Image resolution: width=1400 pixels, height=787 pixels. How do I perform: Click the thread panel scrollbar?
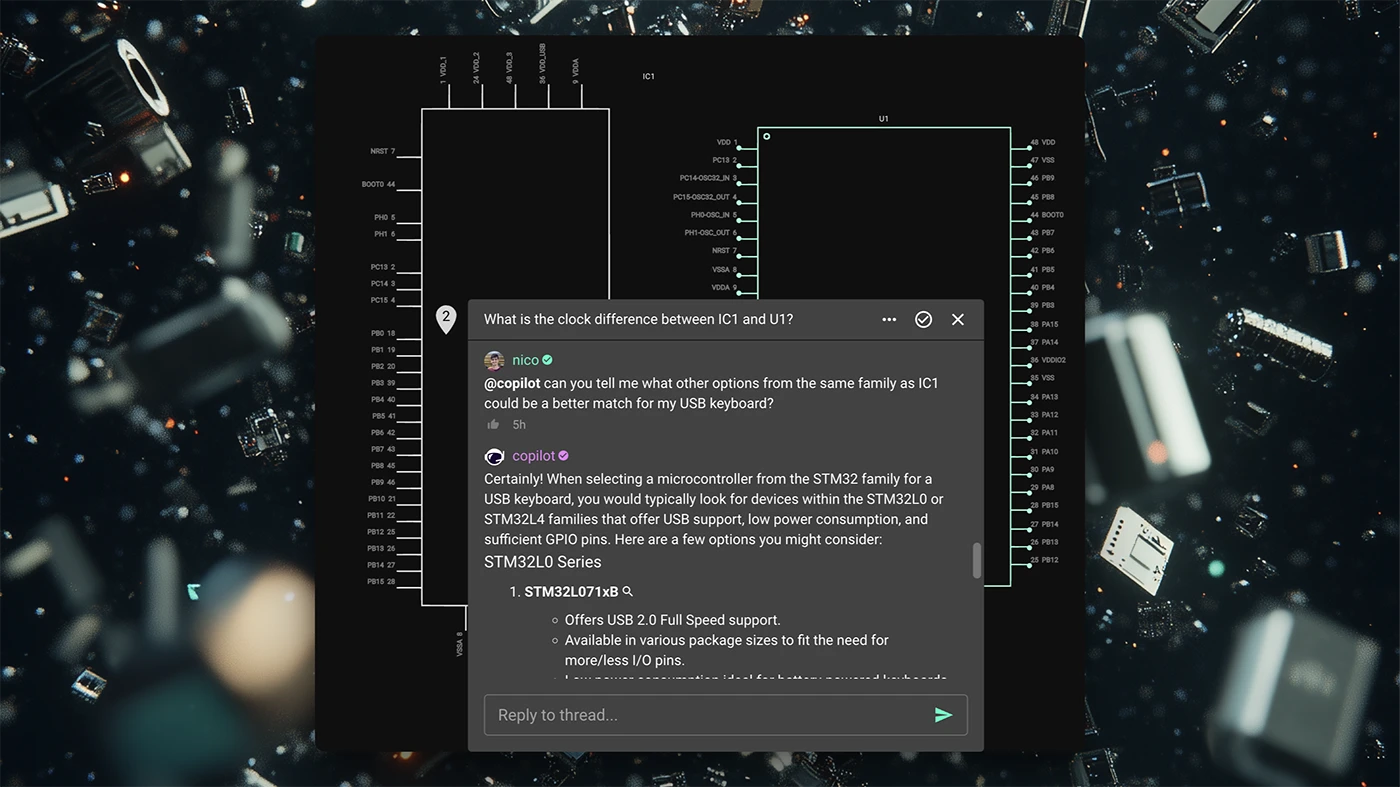click(x=976, y=560)
